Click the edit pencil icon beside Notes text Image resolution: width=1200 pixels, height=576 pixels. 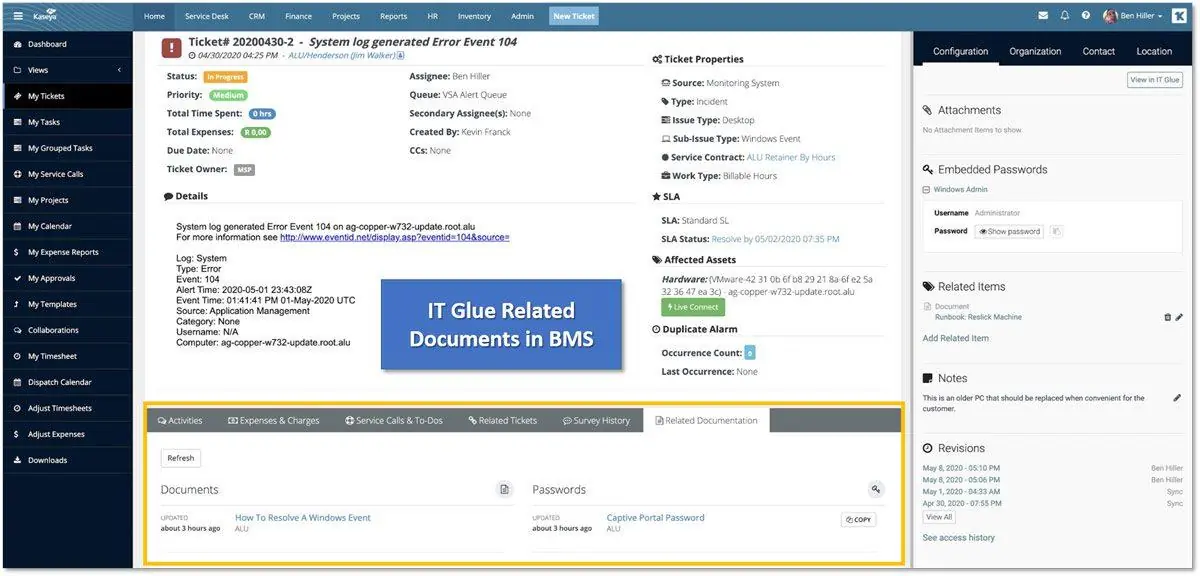click(1177, 398)
